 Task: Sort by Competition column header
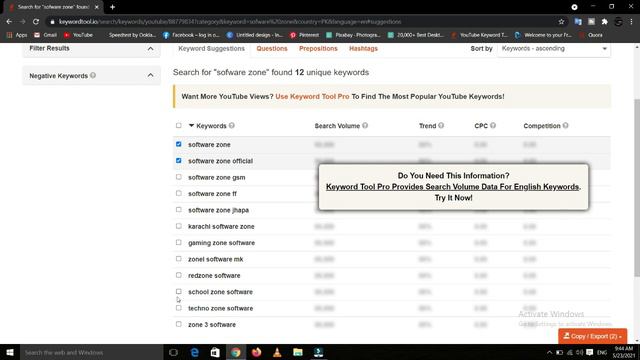coord(542,126)
